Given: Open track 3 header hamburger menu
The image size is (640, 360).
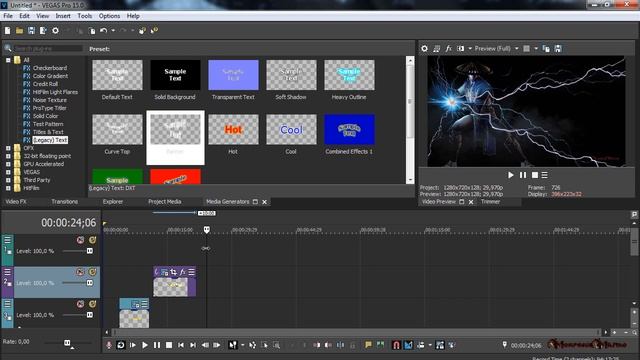Looking at the screenshot, I should [x=7, y=304].
